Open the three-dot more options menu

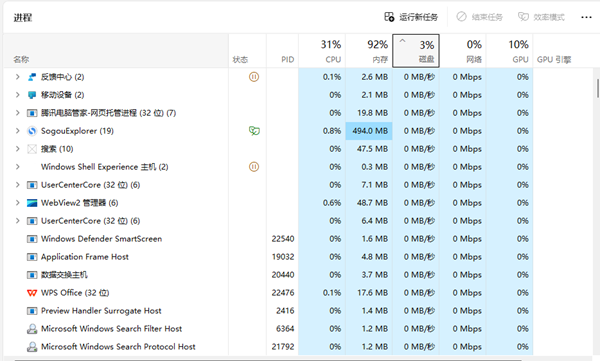[586, 17]
